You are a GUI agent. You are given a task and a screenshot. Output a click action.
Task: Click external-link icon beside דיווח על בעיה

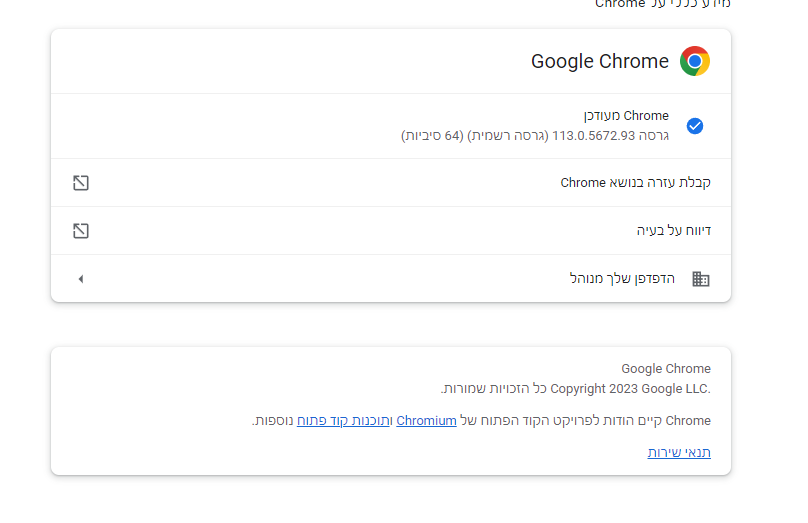pos(81,231)
